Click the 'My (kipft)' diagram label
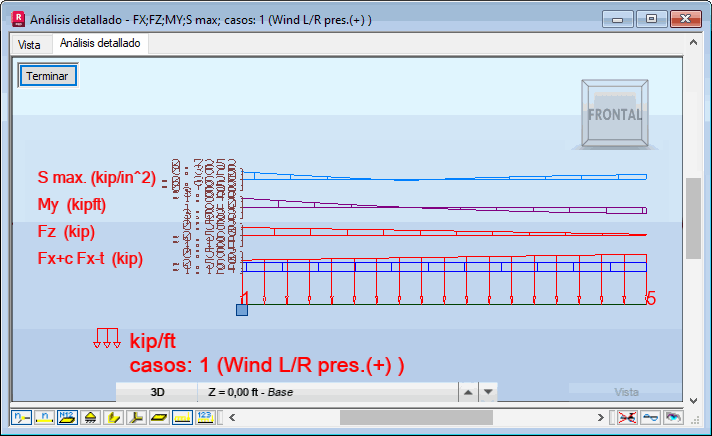Image resolution: width=712 pixels, height=436 pixels. pos(72,205)
